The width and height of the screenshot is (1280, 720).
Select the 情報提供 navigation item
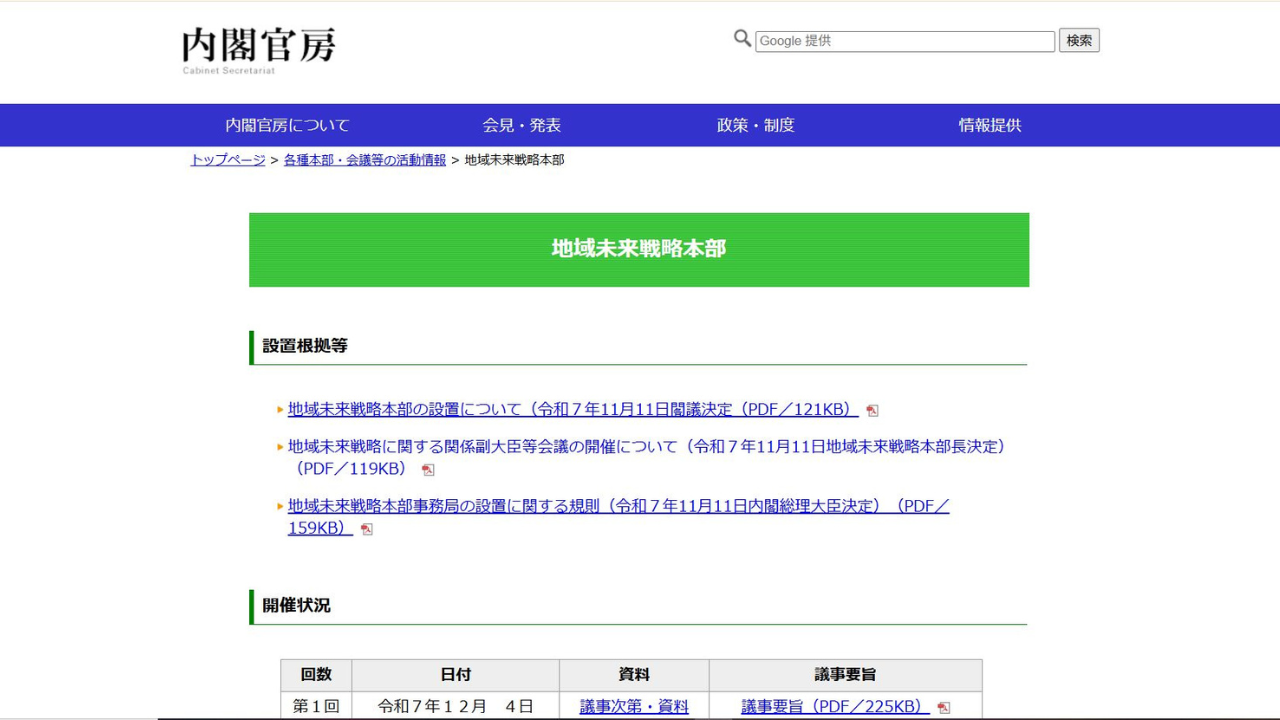coord(989,125)
